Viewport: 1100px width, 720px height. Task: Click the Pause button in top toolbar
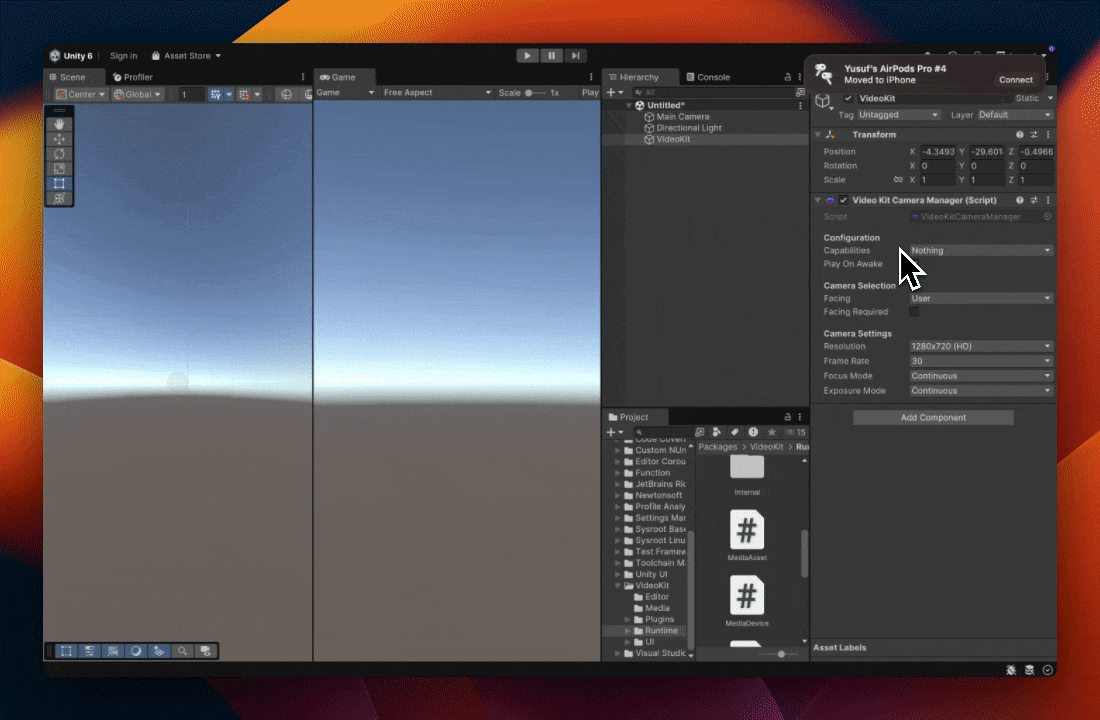552,56
